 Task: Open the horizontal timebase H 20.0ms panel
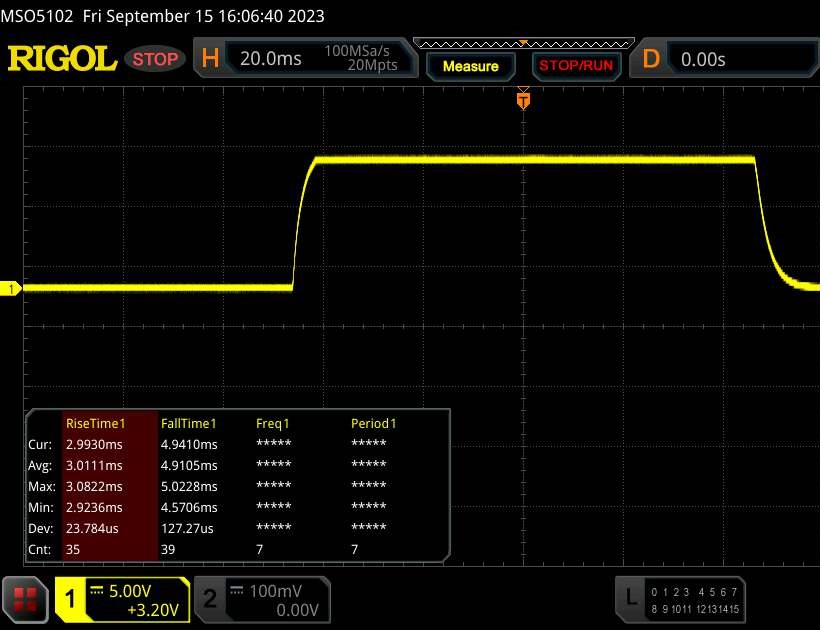306,58
